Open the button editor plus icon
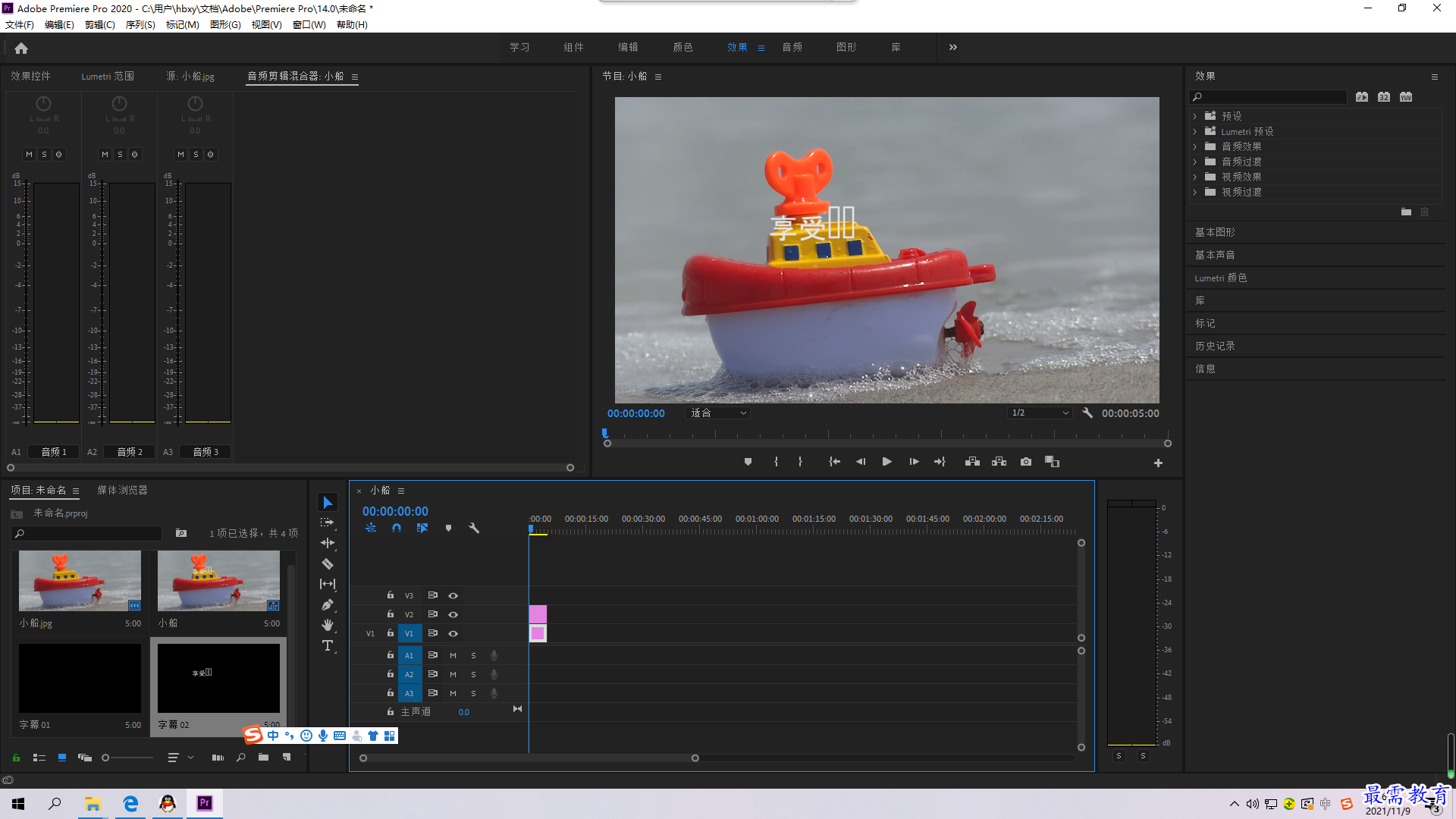The height and width of the screenshot is (819, 1456). [x=1158, y=463]
